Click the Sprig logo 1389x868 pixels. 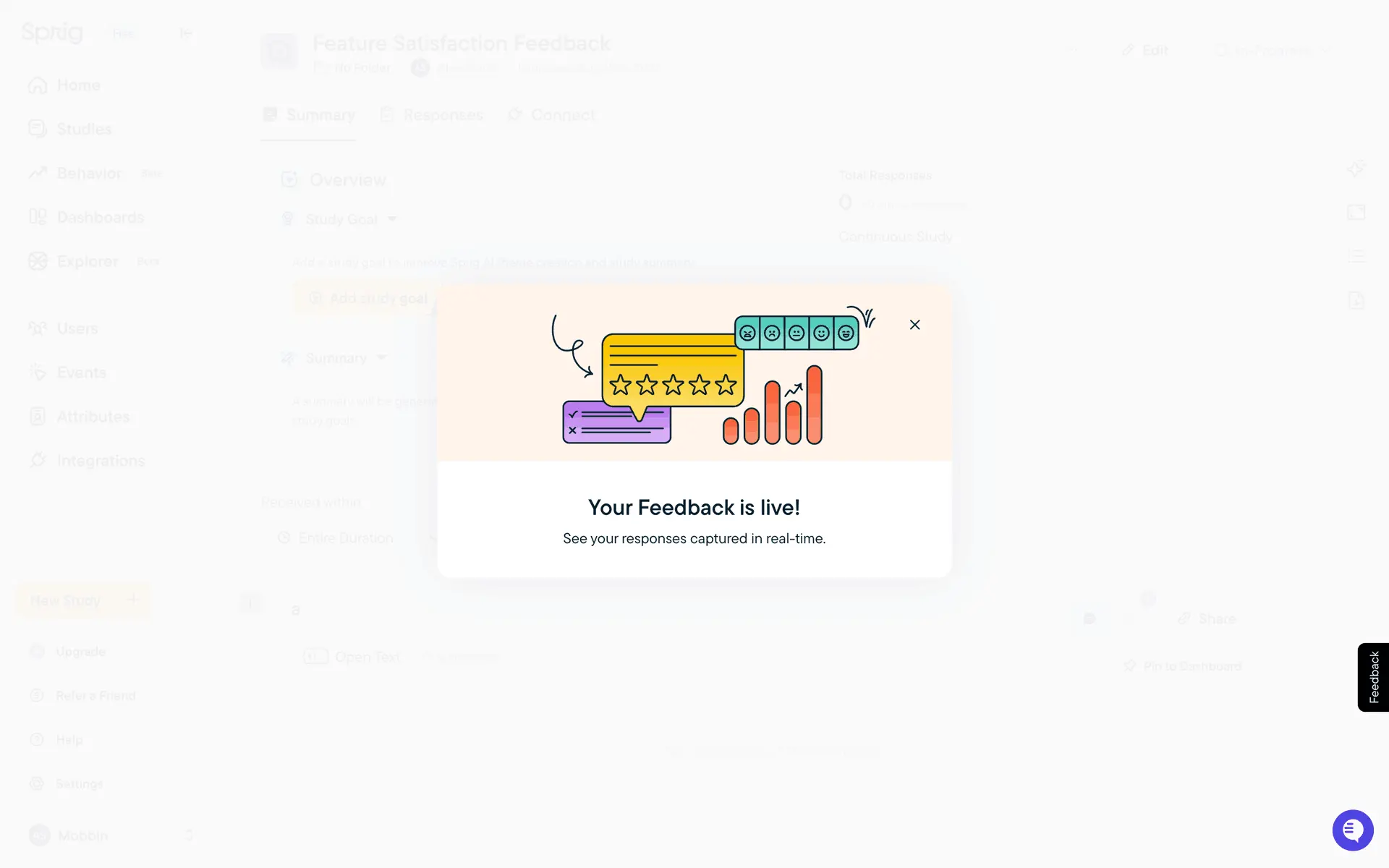pyautogui.click(x=52, y=33)
